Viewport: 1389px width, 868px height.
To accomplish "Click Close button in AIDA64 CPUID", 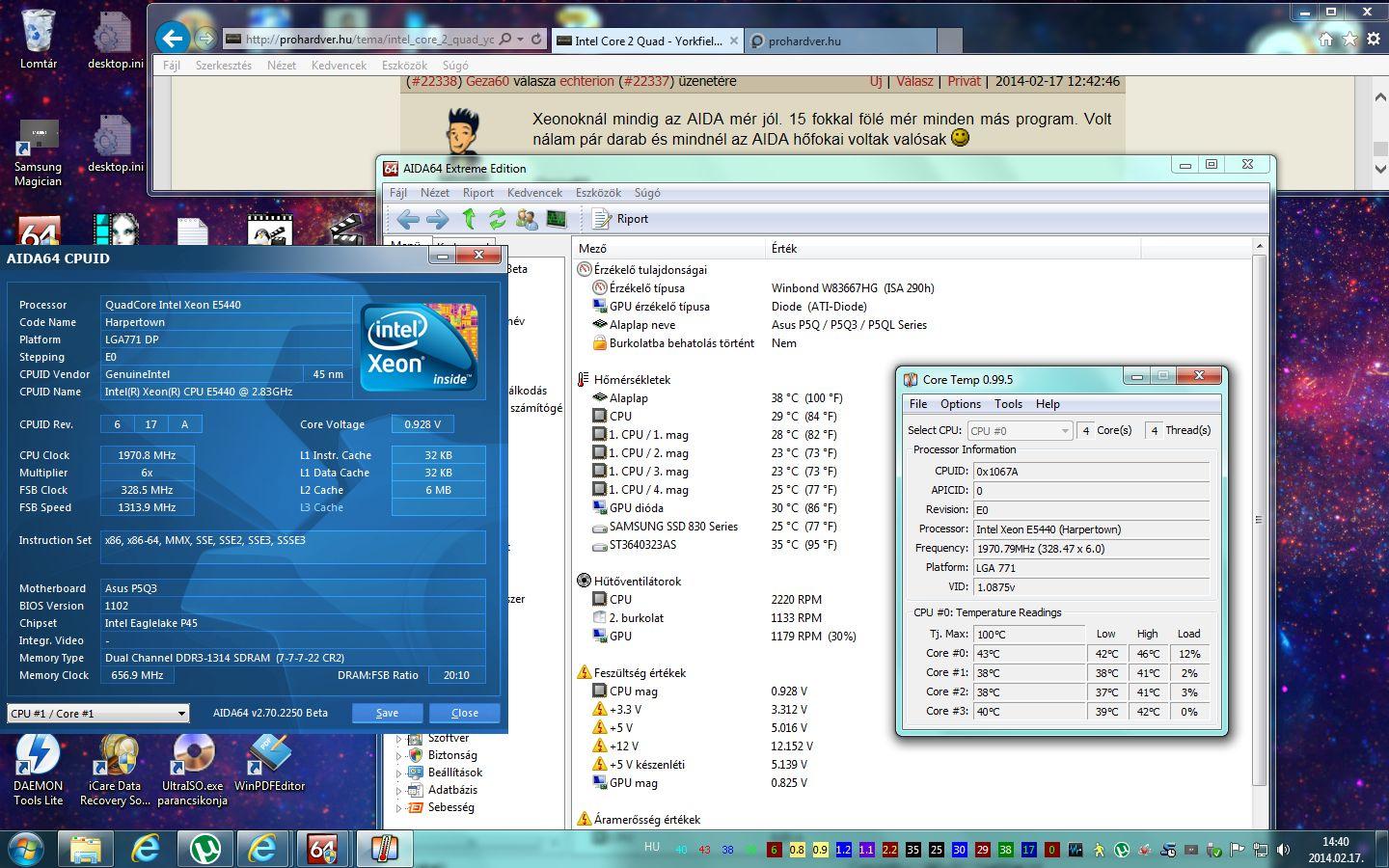I will point(465,713).
